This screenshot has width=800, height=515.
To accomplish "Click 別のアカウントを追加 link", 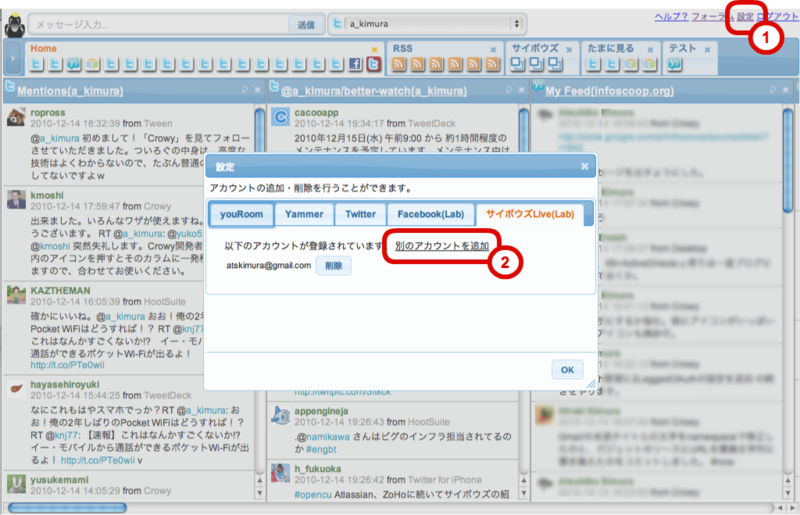I will (442, 246).
